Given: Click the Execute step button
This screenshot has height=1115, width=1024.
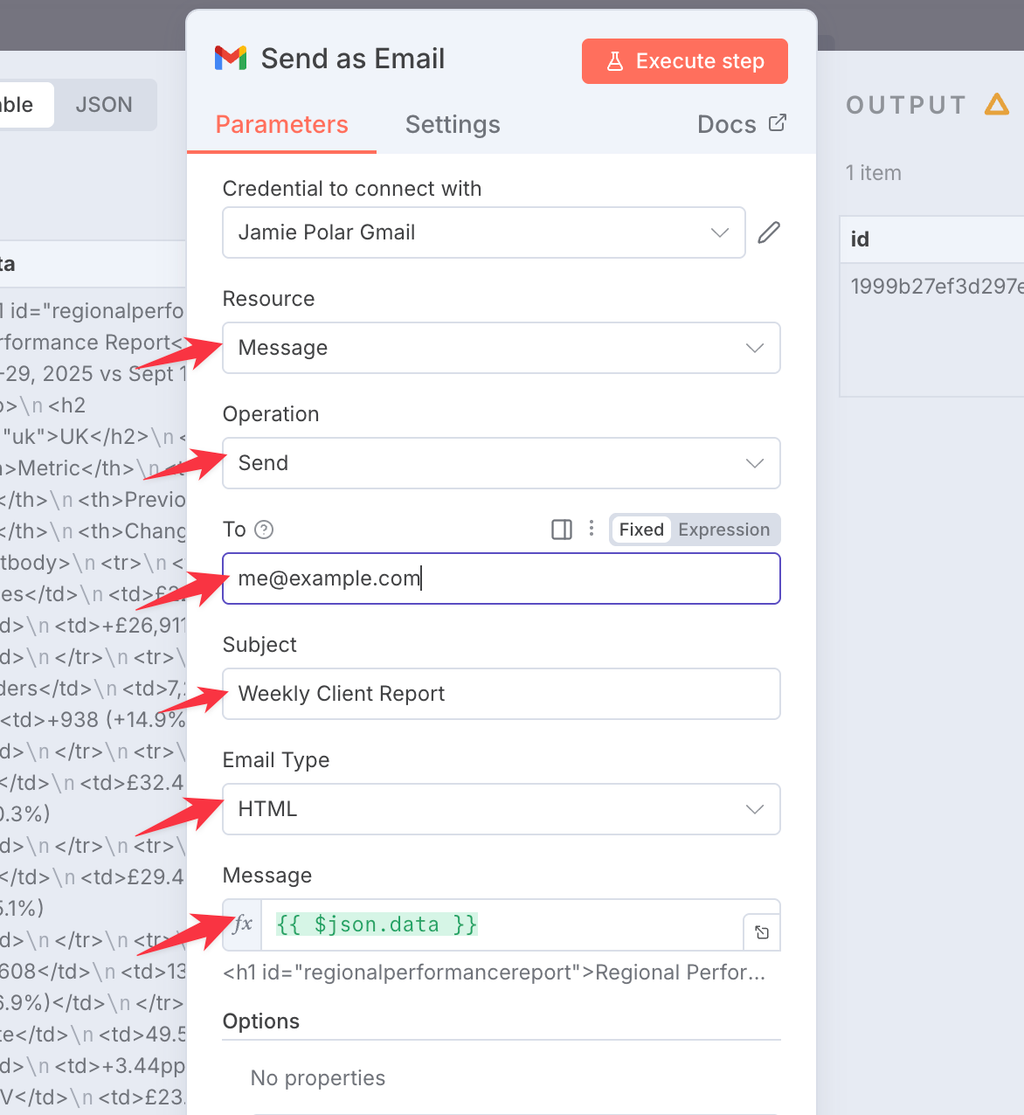Looking at the screenshot, I should click(684, 61).
